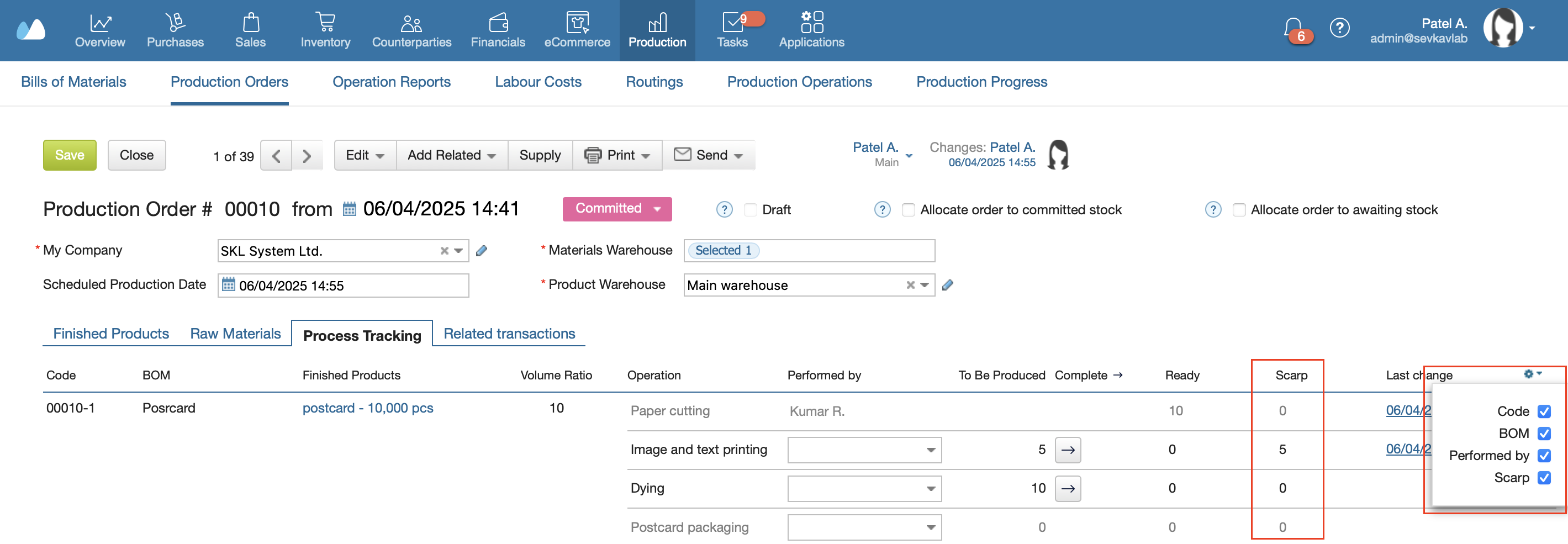Complete Dying operation arrow button
This screenshot has height=544, width=1568.
1068,489
